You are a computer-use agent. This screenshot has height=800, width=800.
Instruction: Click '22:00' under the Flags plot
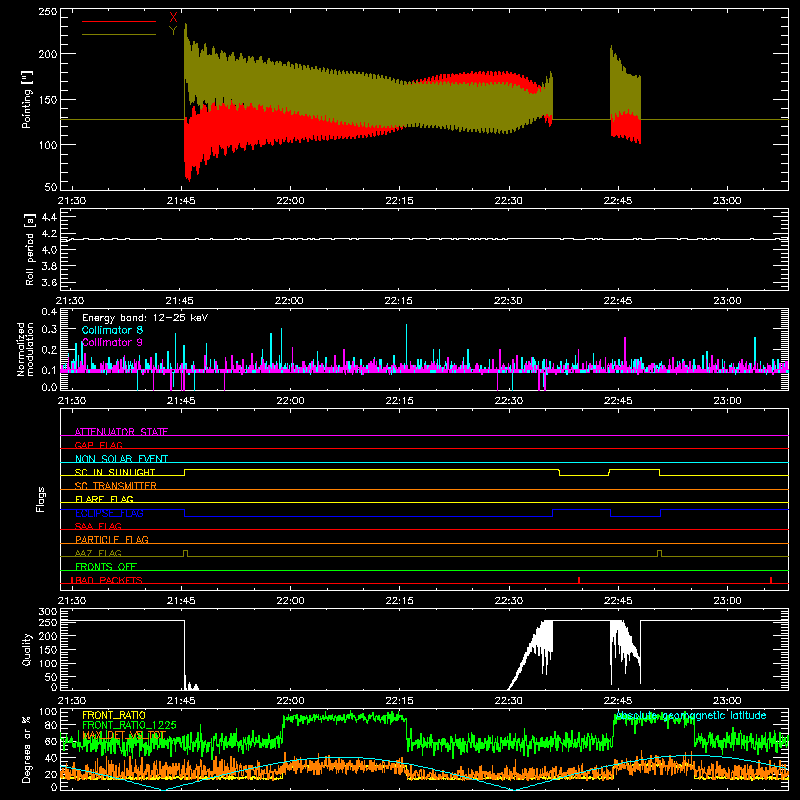290,601
